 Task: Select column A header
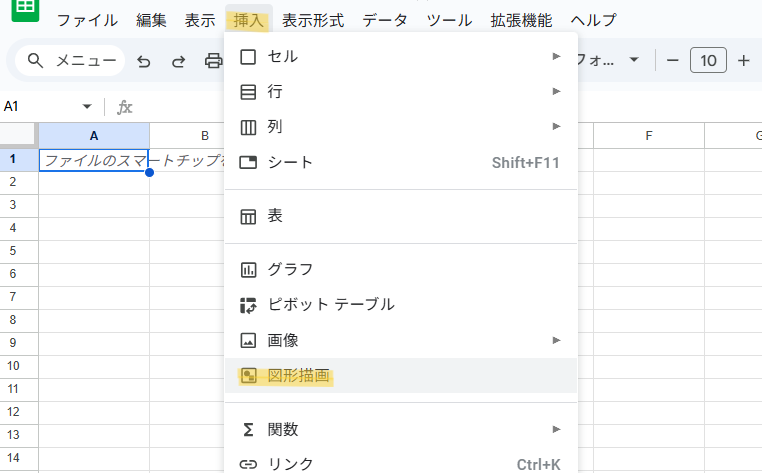(94, 136)
